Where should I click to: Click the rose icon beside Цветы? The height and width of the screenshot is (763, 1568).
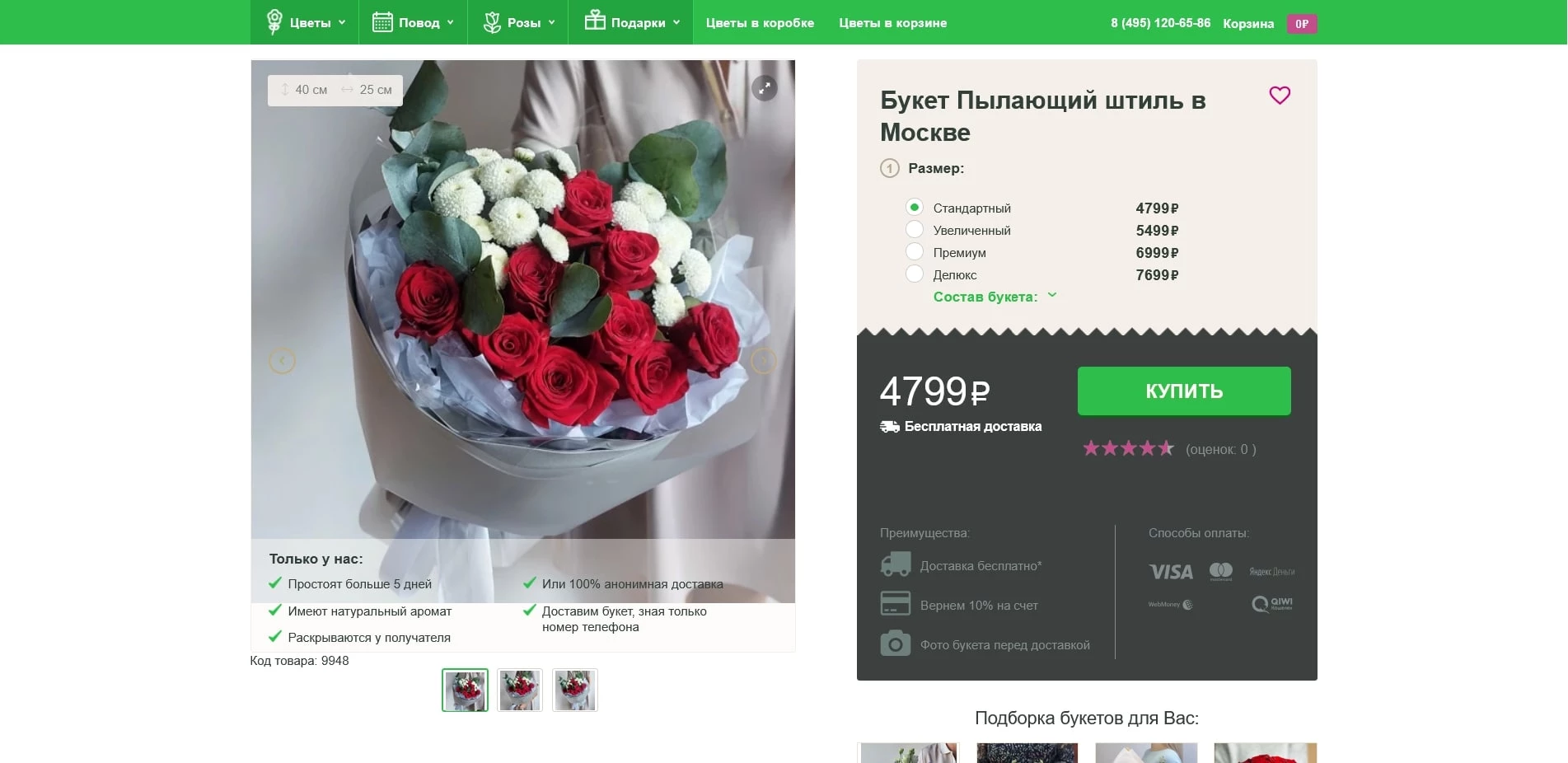point(274,22)
